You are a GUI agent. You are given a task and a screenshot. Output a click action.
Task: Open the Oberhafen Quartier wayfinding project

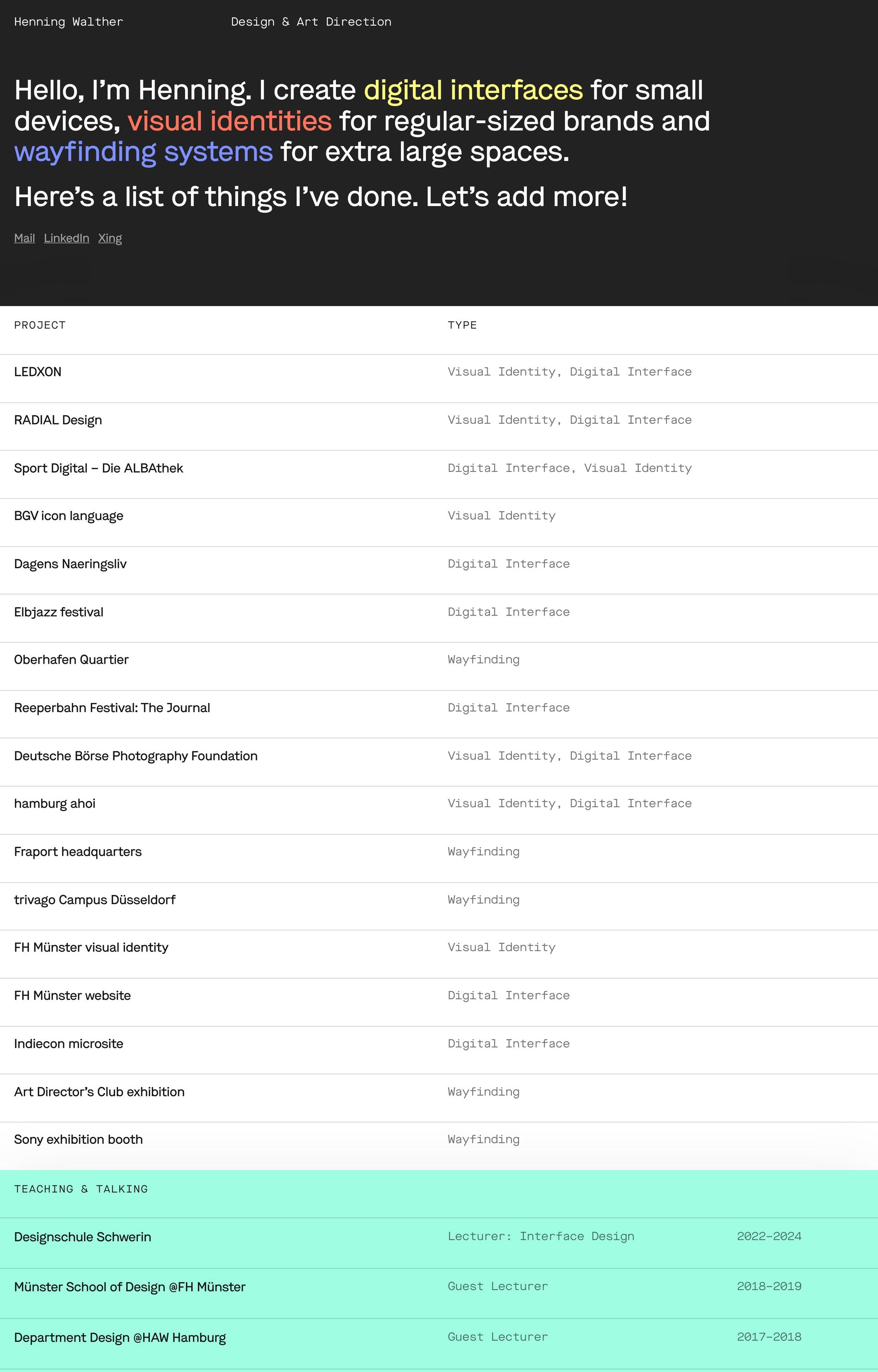click(71, 660)
